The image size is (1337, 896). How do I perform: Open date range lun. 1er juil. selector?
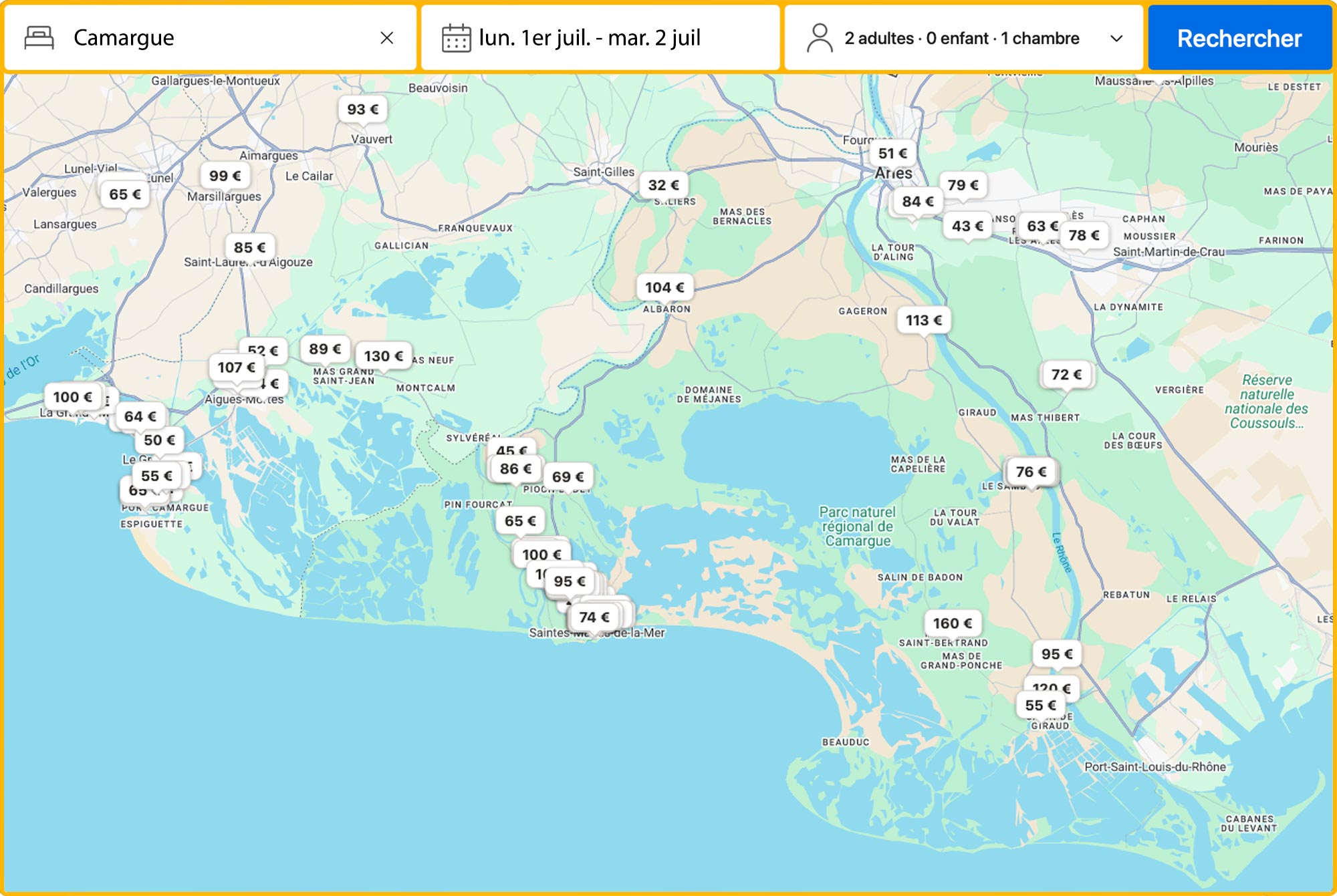[590, 38]
